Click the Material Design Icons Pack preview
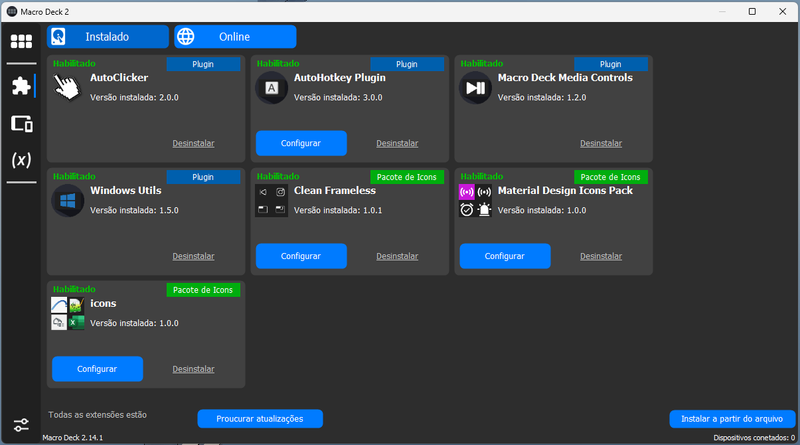This screenshot has width=800, height=445. (476, 201)
